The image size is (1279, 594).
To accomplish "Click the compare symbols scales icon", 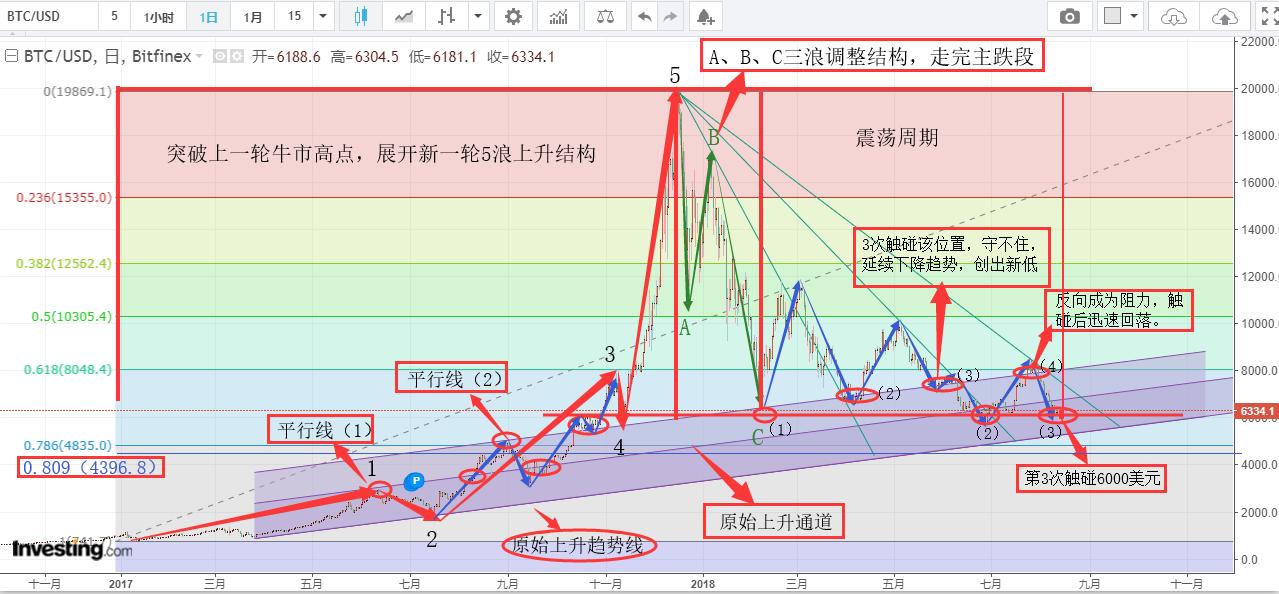I will [605, 16].
